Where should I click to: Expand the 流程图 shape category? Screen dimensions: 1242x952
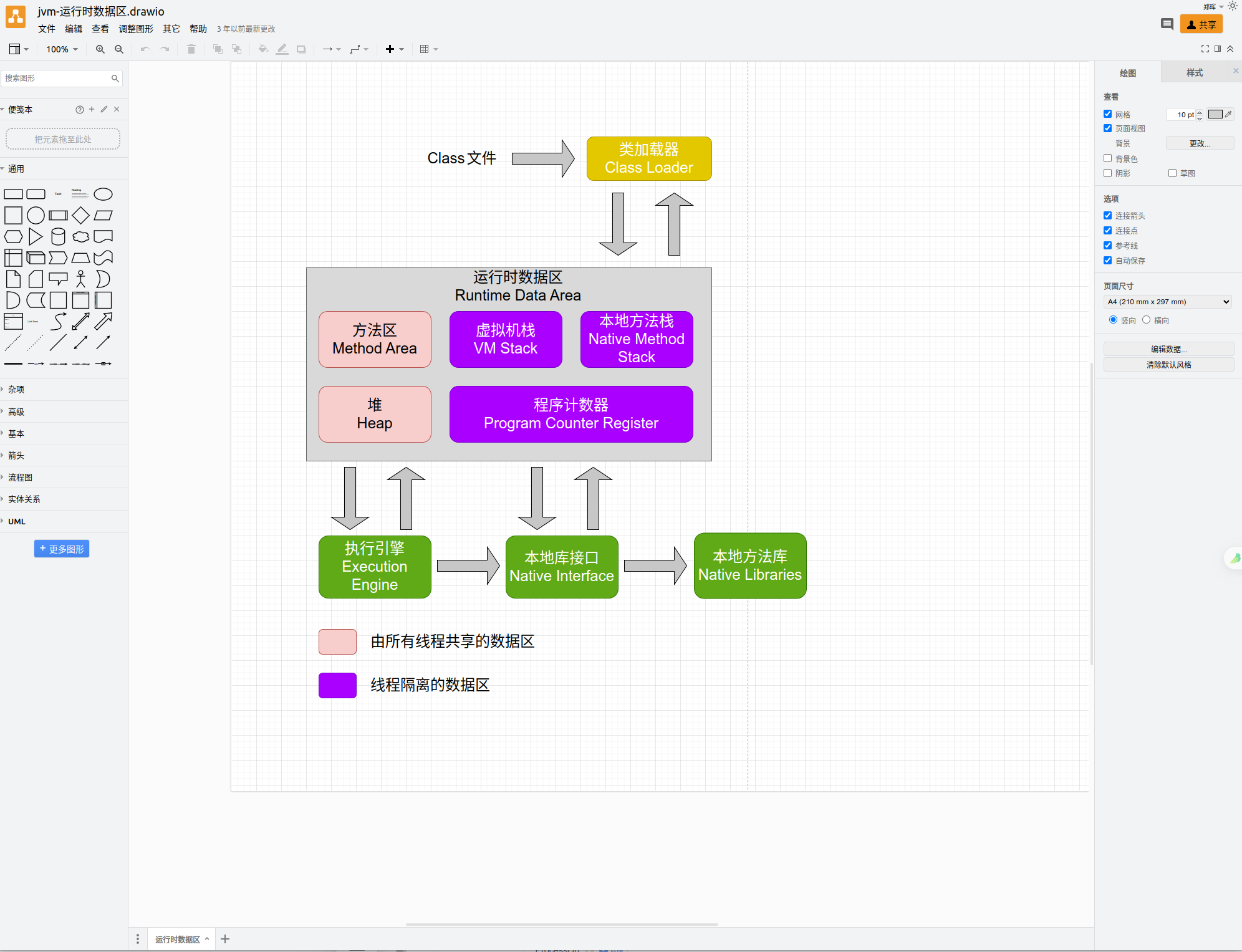(x=21, y=478)
